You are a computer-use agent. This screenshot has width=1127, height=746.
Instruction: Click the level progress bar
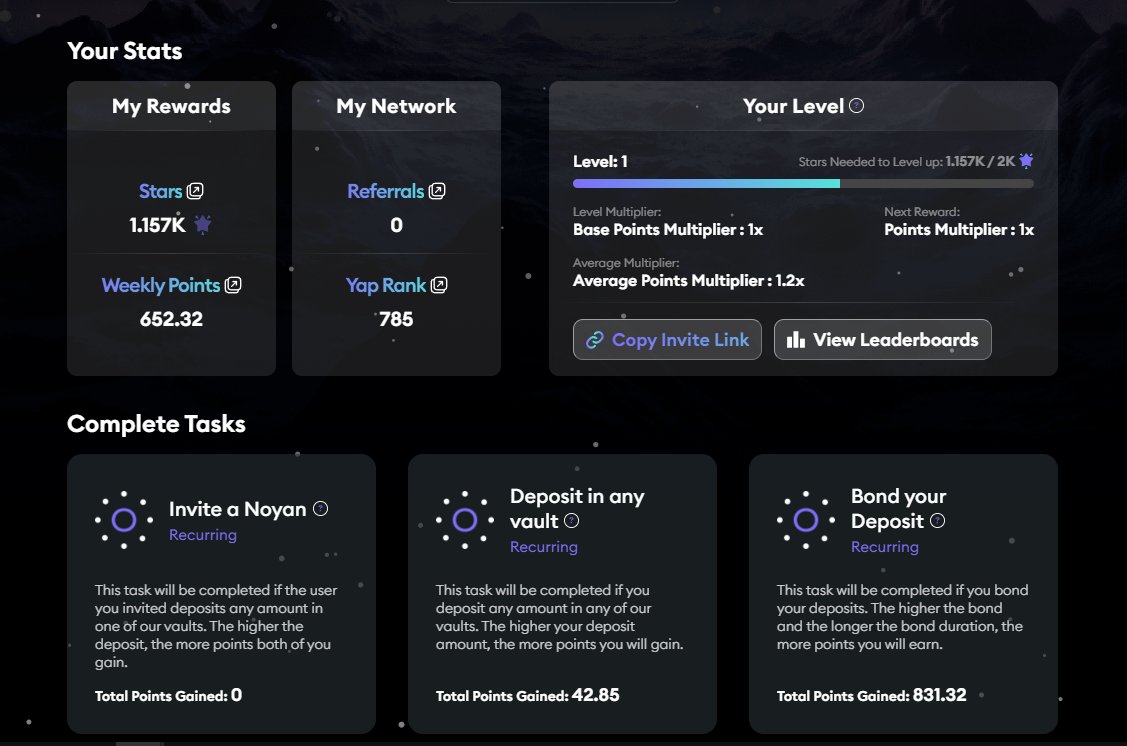803,184
